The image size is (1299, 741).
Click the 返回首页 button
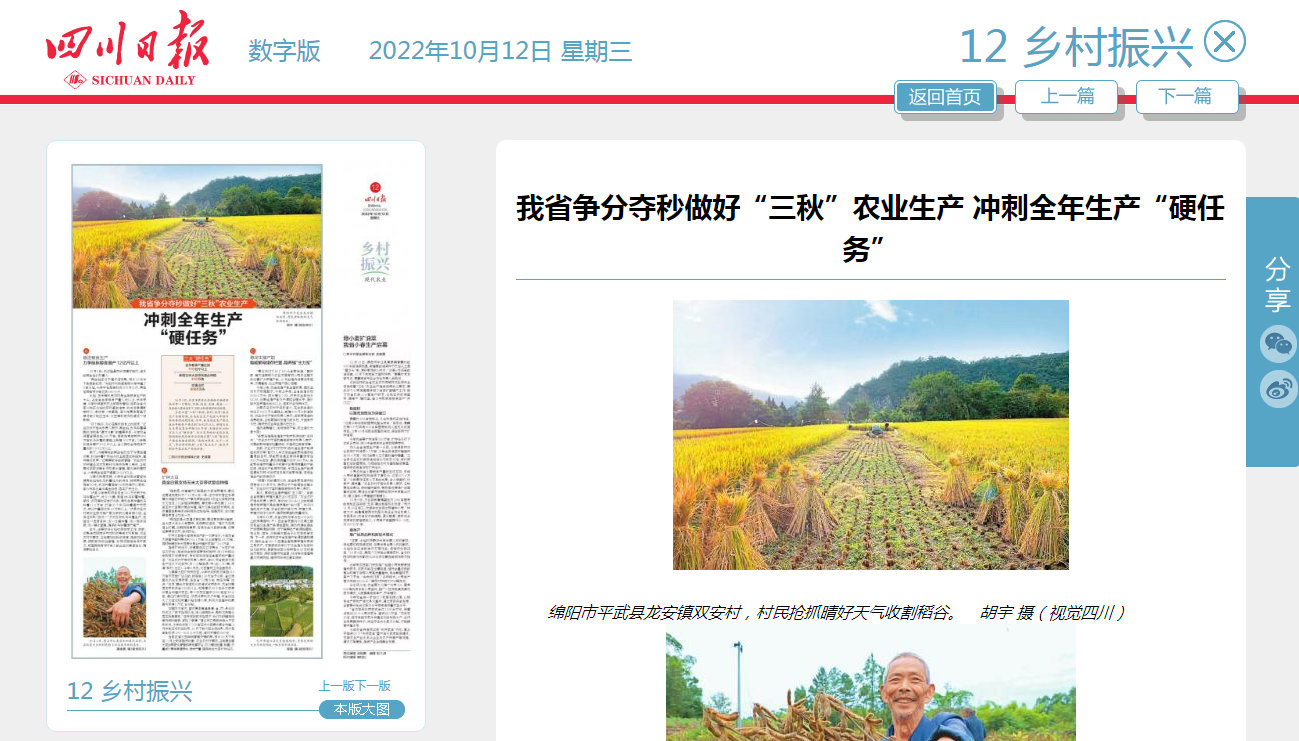pyautogui.click(x=945, y=97)
